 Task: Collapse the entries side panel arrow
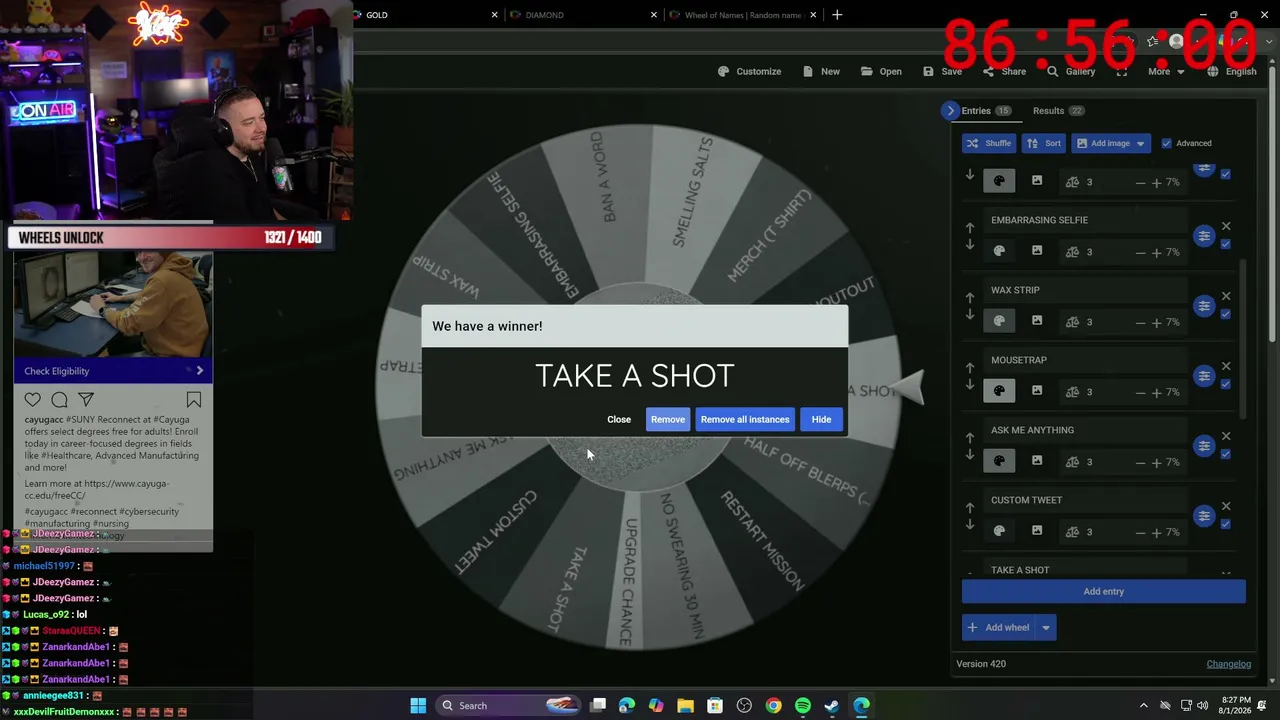[x=950, y=111]
